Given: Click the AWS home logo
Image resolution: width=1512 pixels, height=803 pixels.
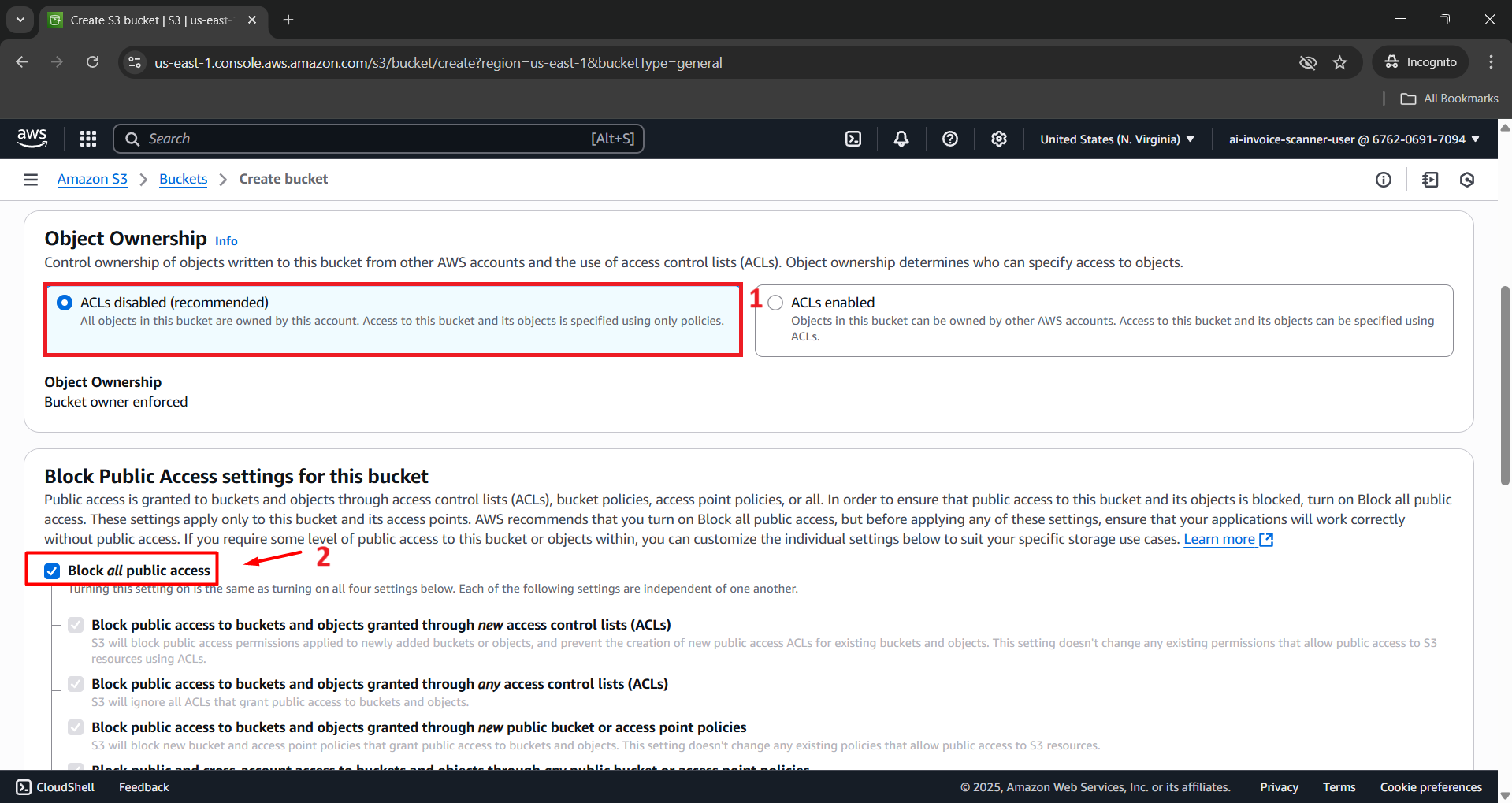Looking at the screenshot, I should coord(32,138).
